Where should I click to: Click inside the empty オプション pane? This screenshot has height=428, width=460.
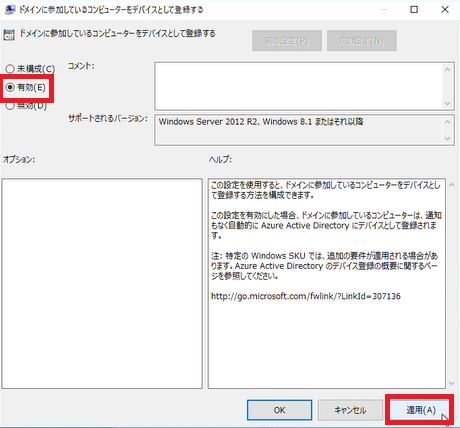click(x=102, y=283)
